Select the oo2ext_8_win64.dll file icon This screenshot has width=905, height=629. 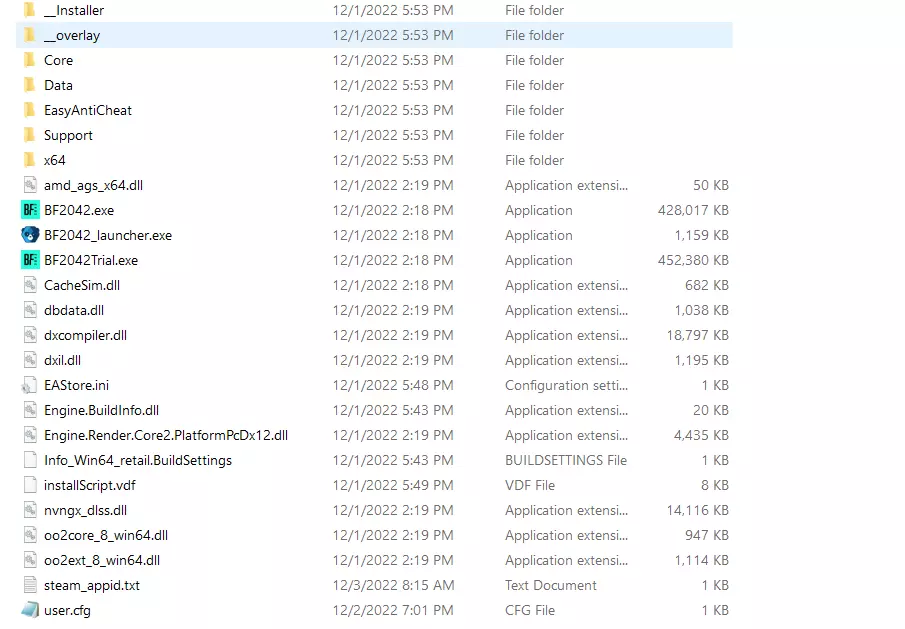(30, 560)
